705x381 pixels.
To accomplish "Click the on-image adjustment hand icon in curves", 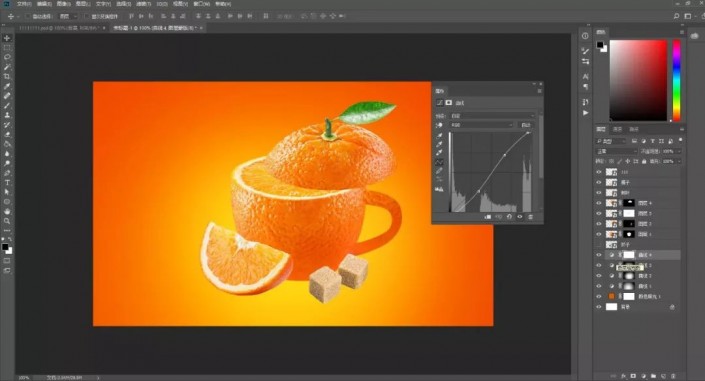I will point(439,125).
